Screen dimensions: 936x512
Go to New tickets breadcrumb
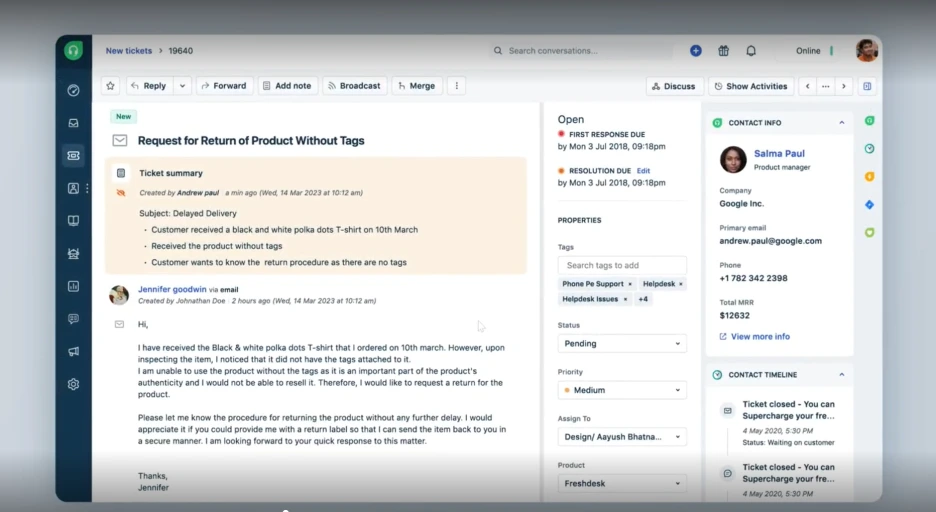pyautogui.click(x=129, y=51)
